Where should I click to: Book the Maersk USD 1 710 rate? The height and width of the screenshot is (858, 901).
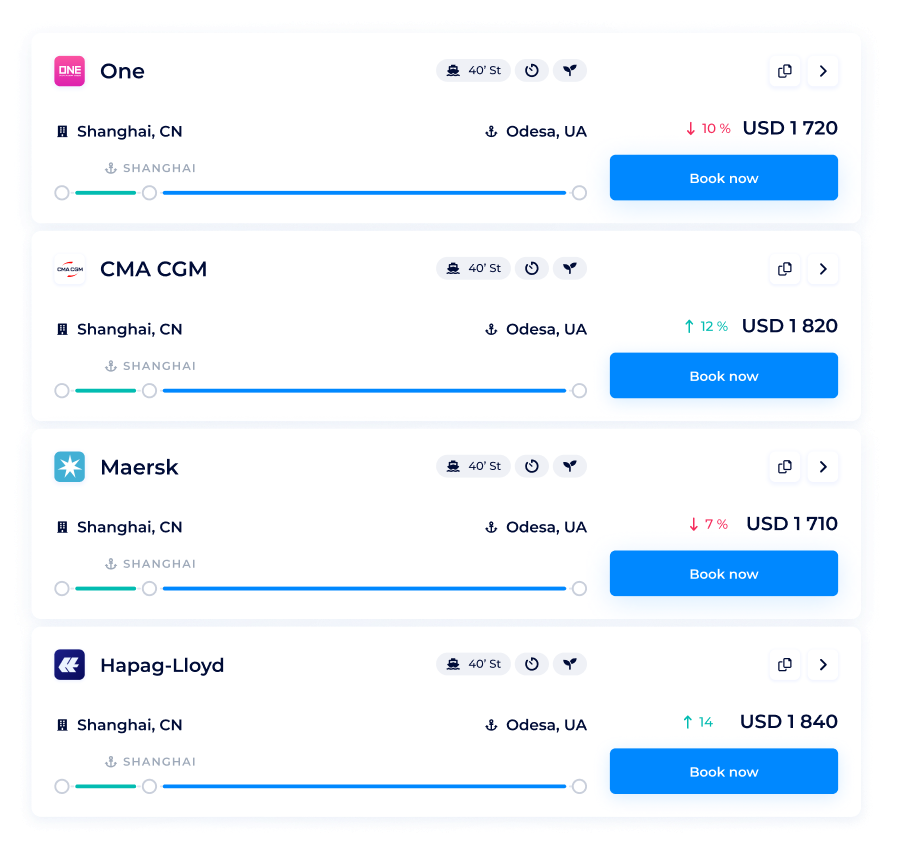723,574
